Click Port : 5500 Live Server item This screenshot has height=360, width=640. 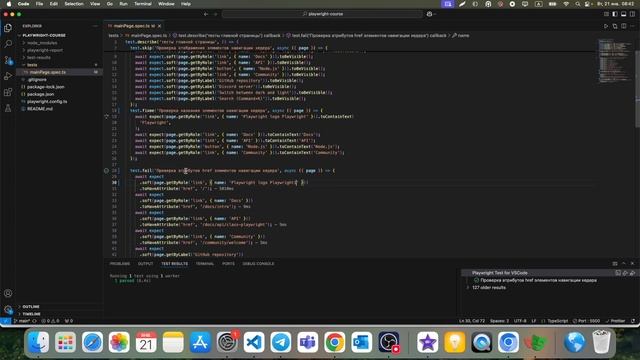coord(587,321)
